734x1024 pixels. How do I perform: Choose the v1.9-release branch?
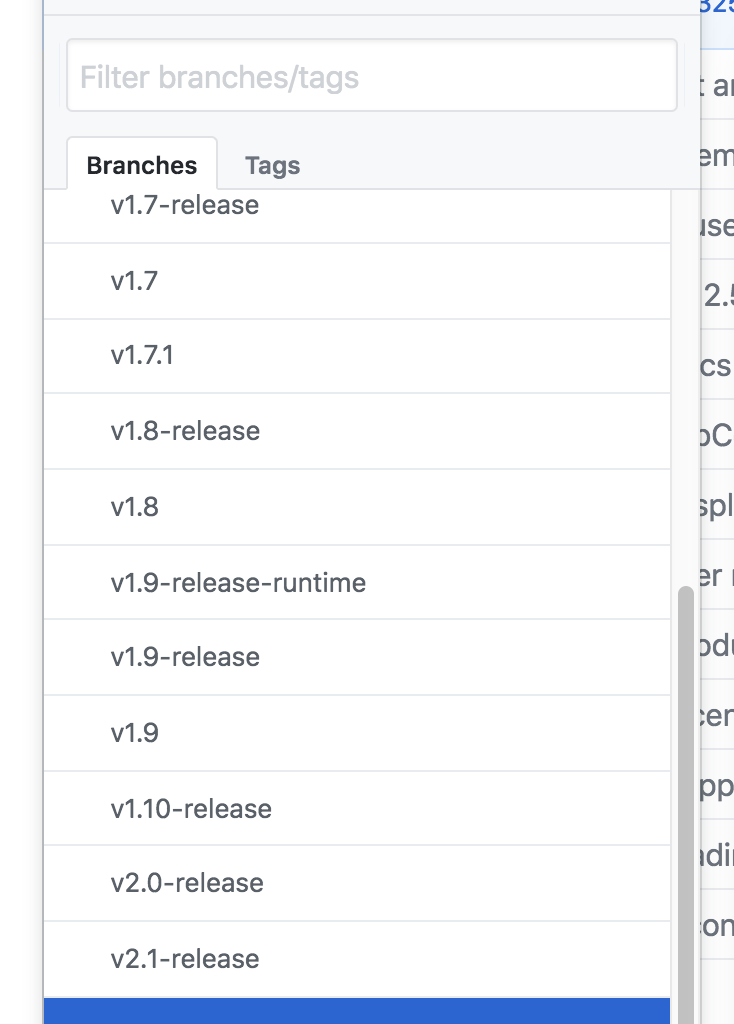tap(185, 657)
